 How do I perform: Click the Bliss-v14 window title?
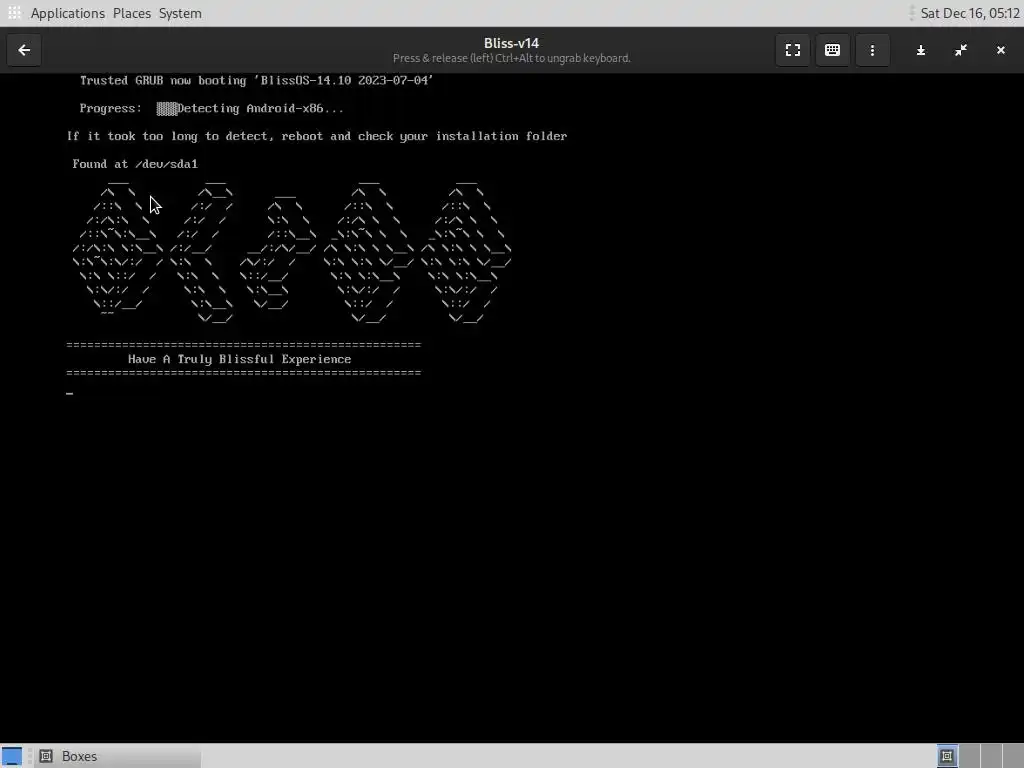click(x=511, y=43)
